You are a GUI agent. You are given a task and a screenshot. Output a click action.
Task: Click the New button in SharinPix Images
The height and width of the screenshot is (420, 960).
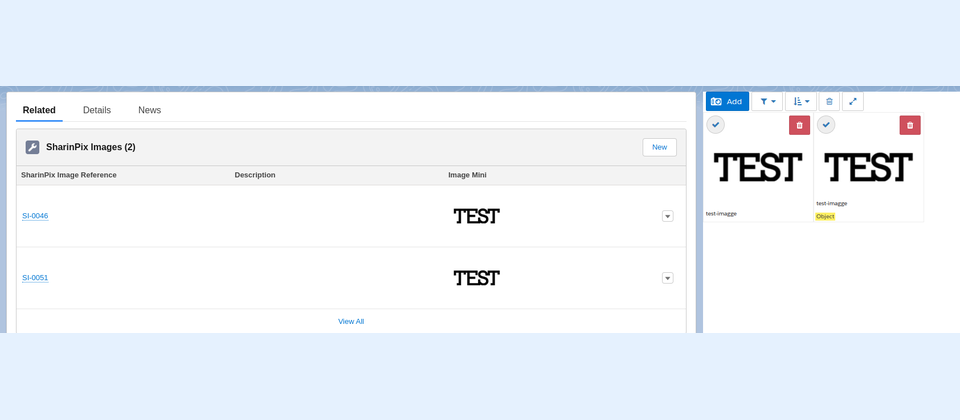pos(659,147)
